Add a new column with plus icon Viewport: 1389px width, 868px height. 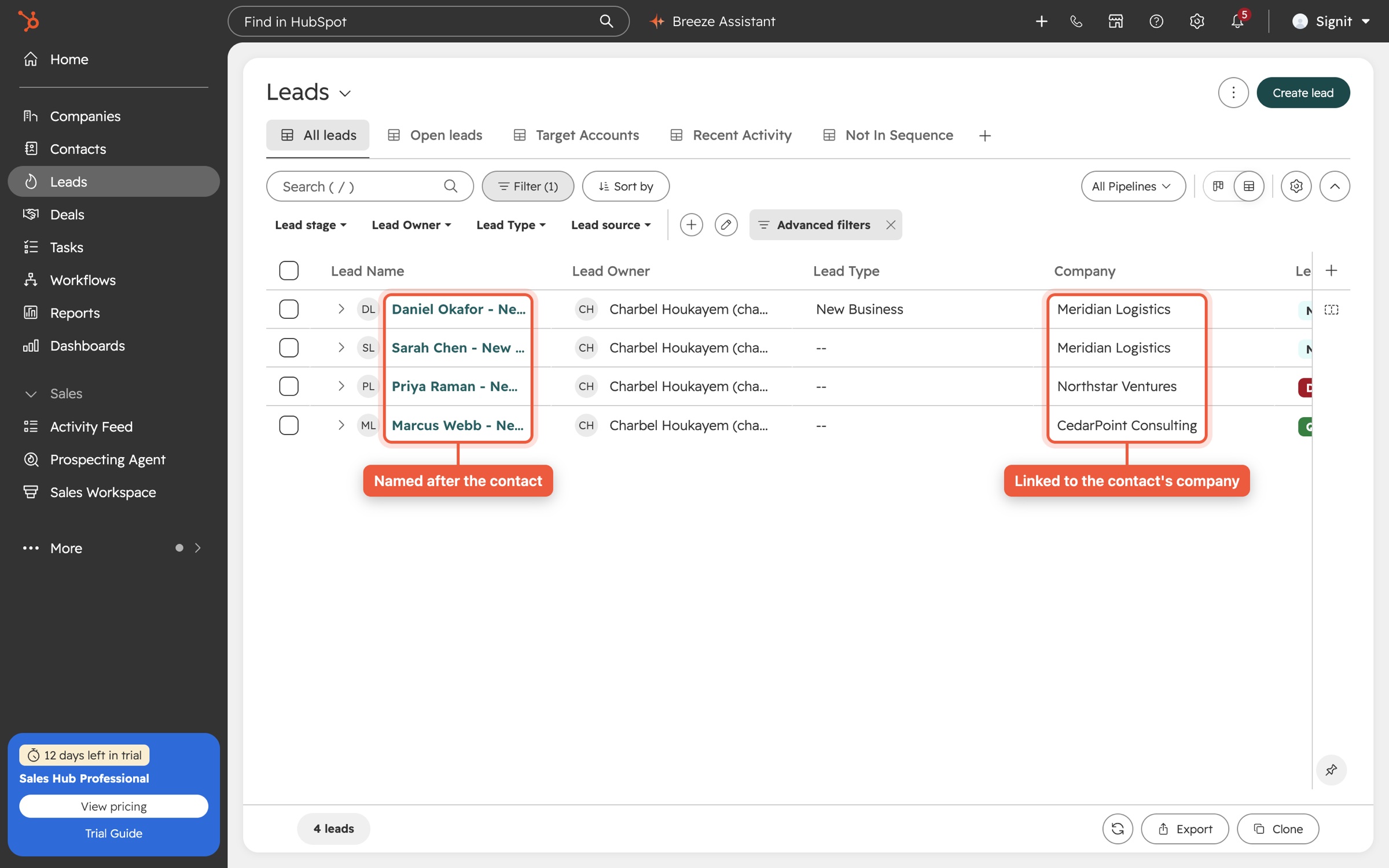1331,270
